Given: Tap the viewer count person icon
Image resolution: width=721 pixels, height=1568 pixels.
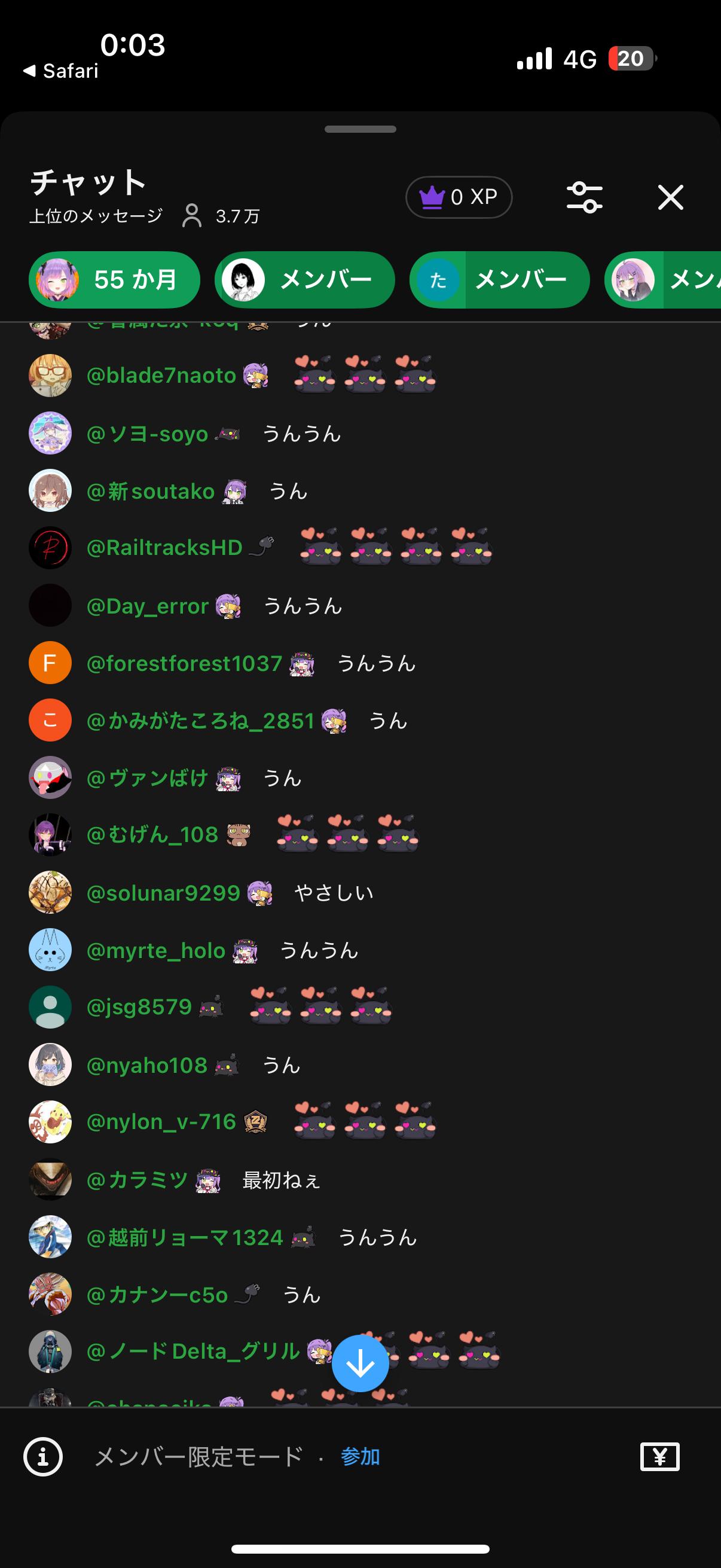Looking at the screenshot, I should click(192, 215).
